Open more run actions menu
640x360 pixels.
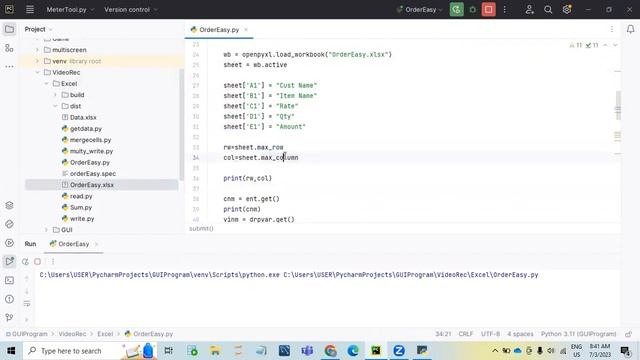tap(504, 9)
